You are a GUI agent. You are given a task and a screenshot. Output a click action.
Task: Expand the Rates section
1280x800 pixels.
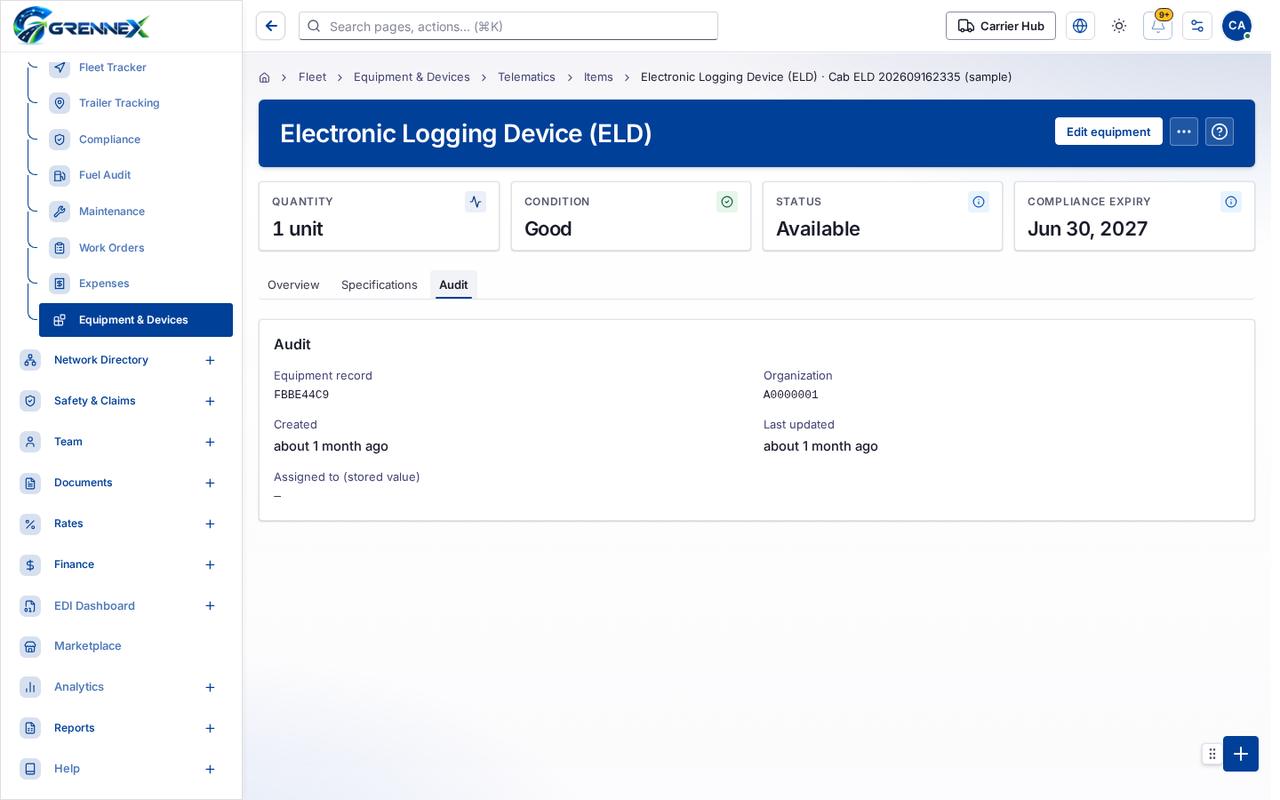coord(210,524)
